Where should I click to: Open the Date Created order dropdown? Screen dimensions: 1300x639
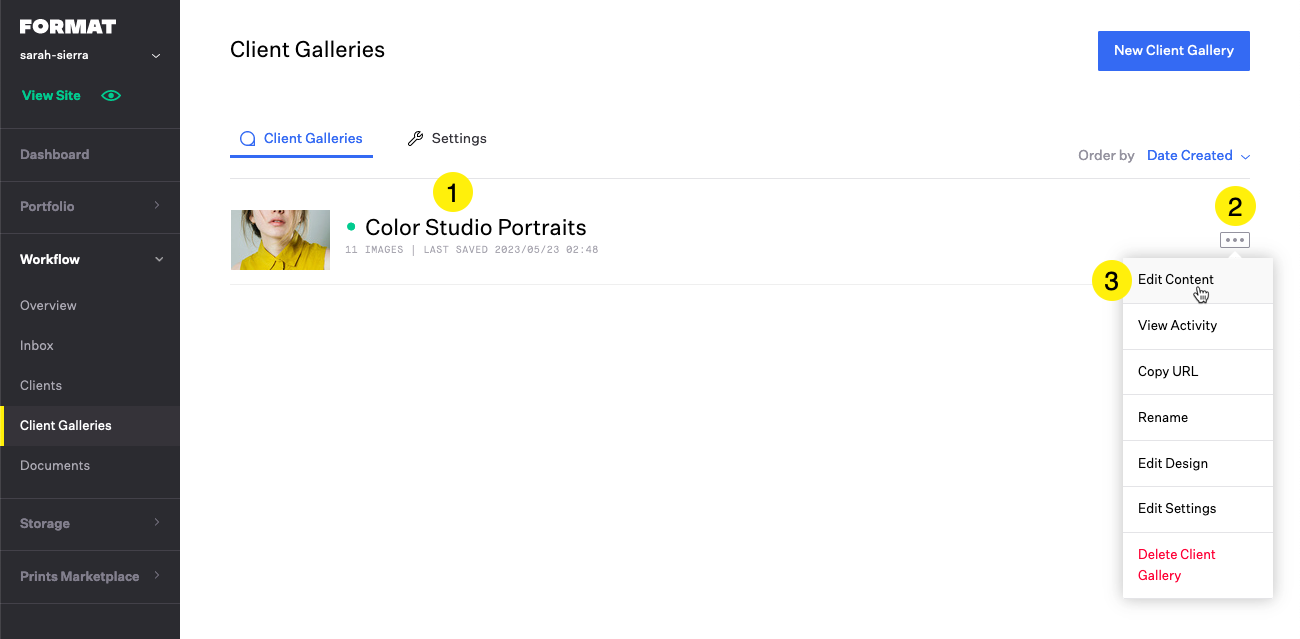click(1198, 156)
